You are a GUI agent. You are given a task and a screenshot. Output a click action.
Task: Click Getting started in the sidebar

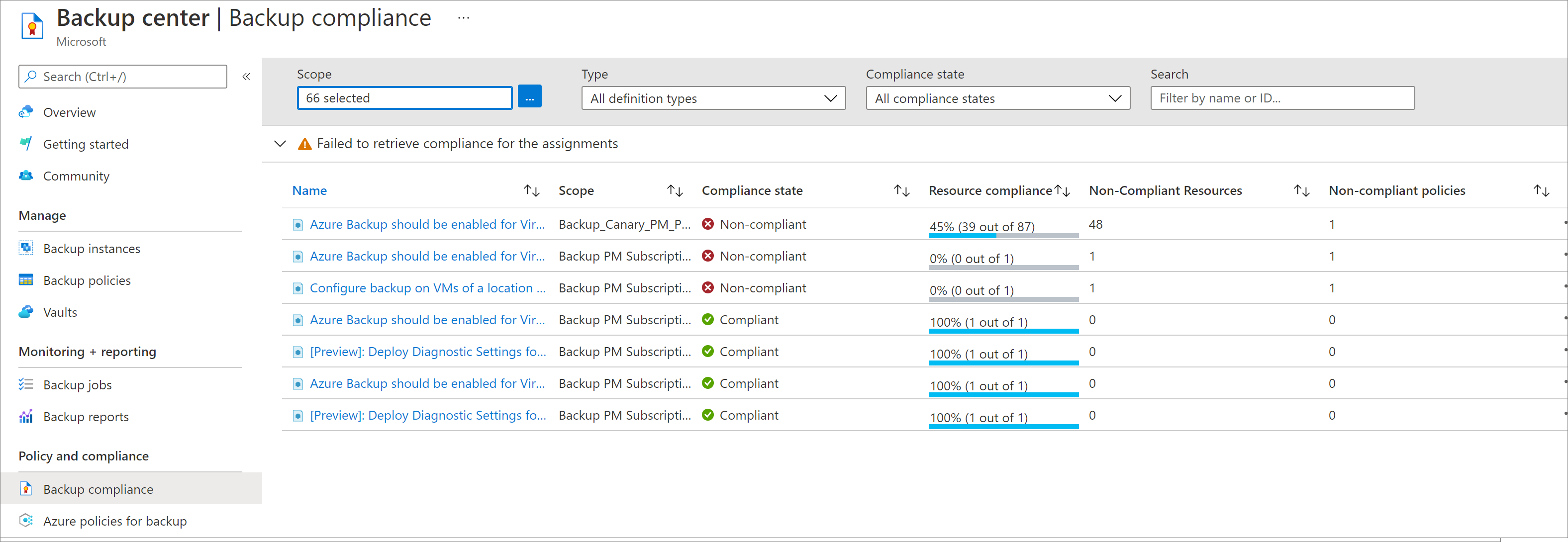(x=86, y=144)
